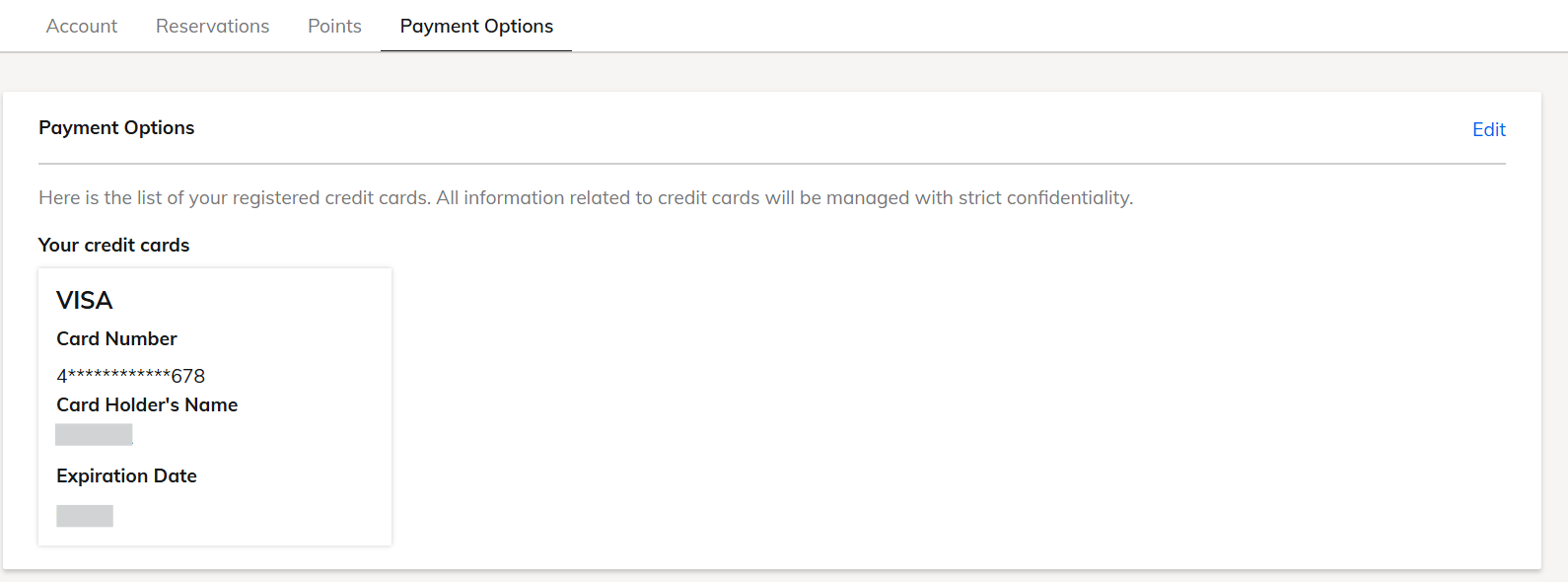This screenshot has width=1568, height=582.
Task: Click the 'Your credit cards' heading
Action: pyautogui.click(x=113, y=245)
